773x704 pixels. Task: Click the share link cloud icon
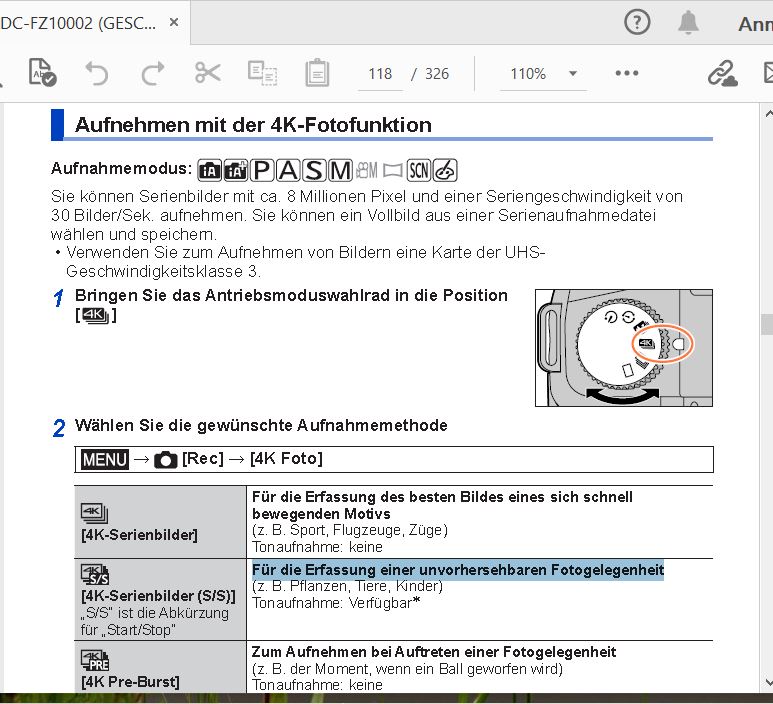pyautogui.click(x=722, y=73)
